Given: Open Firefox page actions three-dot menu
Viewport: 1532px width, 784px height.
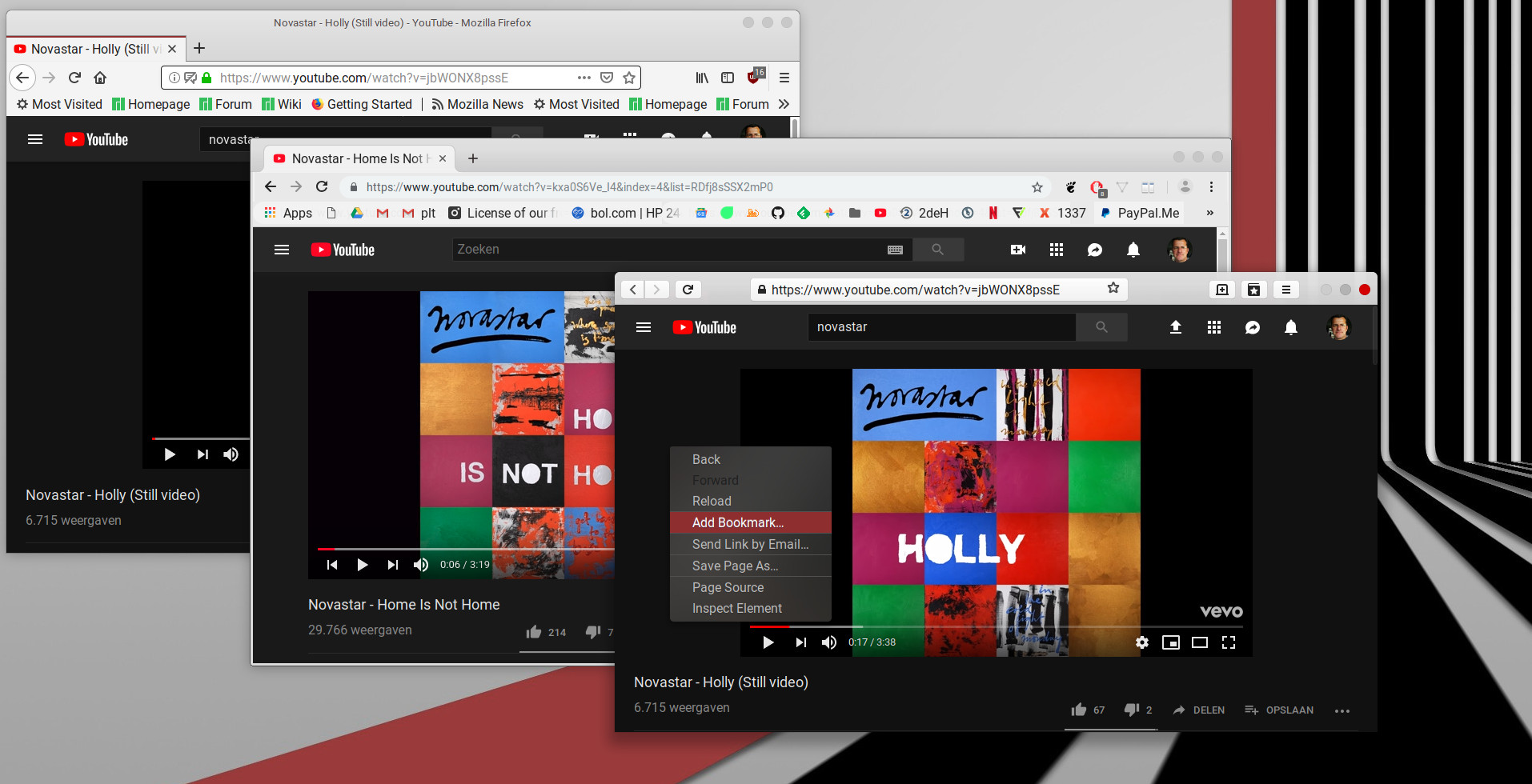Looking at the screenshot, I should tap(584, 78).
